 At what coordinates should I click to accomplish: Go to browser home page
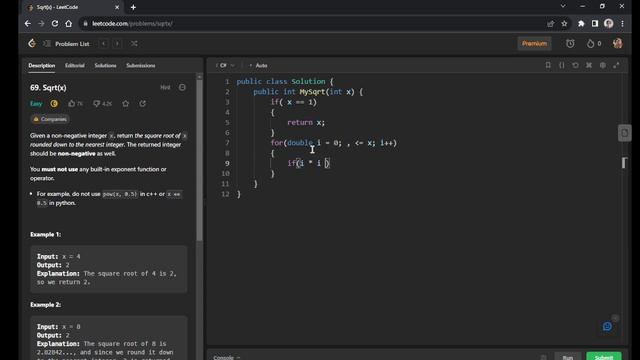(69, 24)
